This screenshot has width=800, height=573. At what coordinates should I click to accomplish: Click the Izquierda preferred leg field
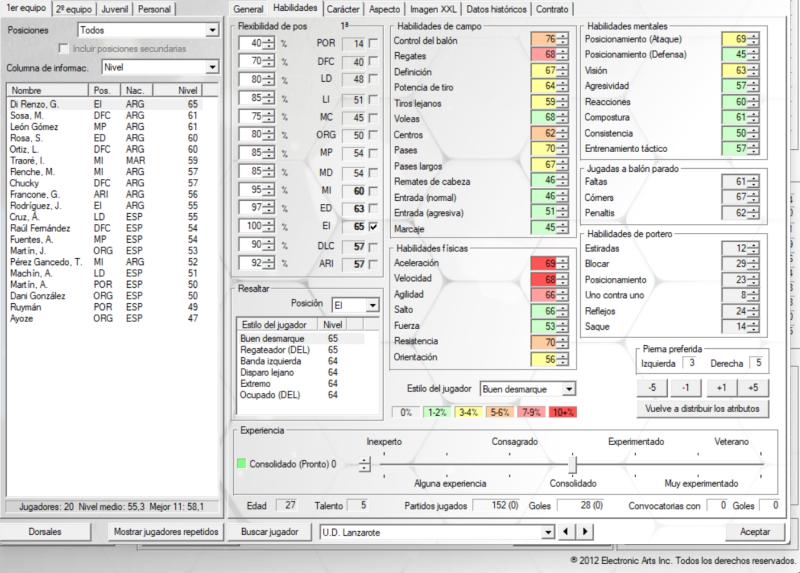tap(691, 363)
